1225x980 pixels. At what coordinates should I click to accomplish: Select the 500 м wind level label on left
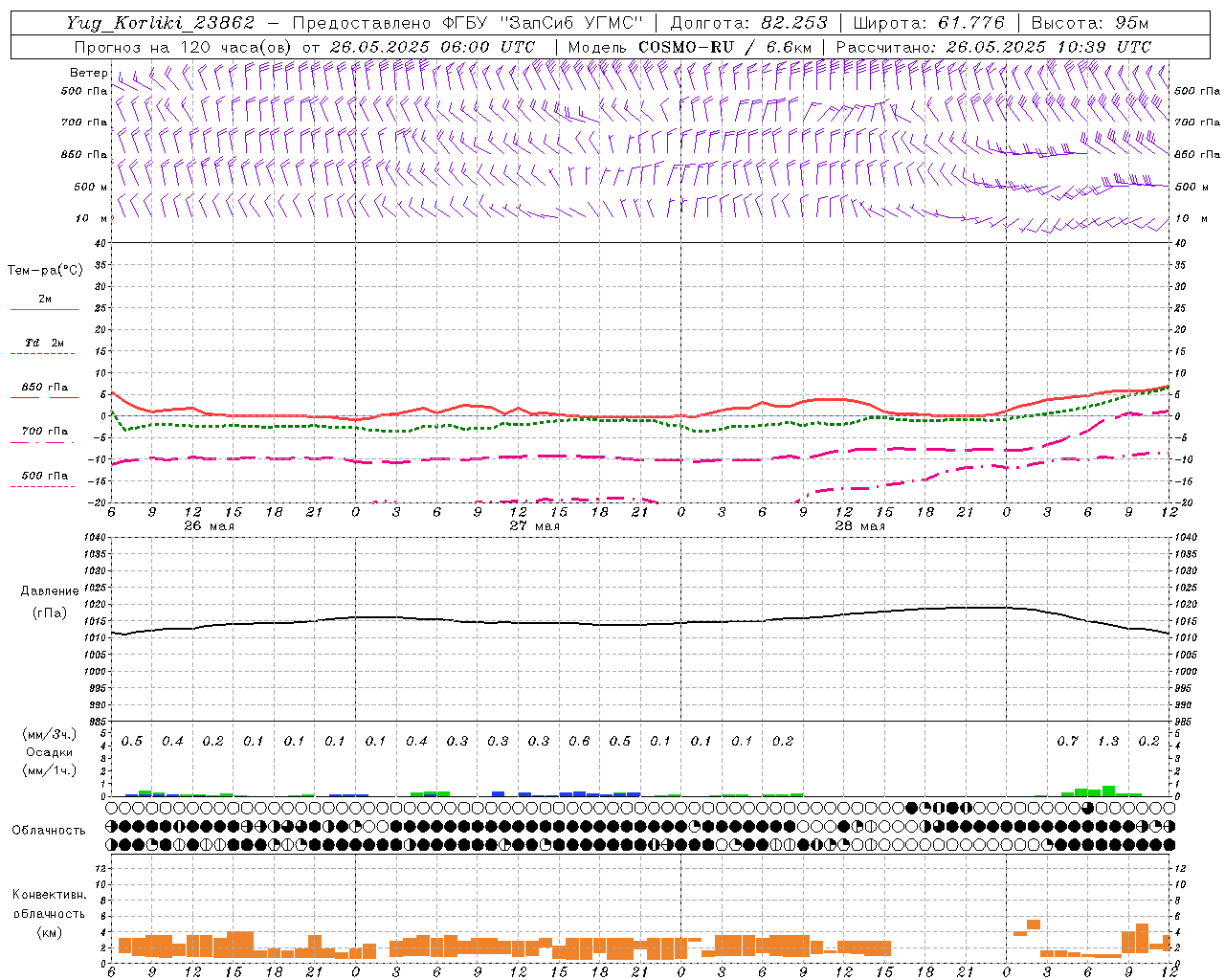[90, 187]
